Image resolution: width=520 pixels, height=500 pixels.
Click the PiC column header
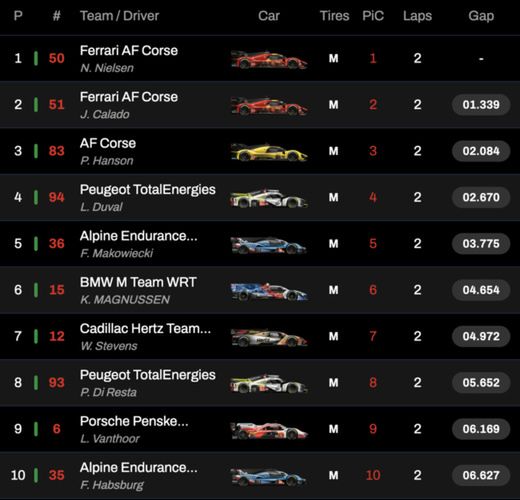[x=373, y=16]
